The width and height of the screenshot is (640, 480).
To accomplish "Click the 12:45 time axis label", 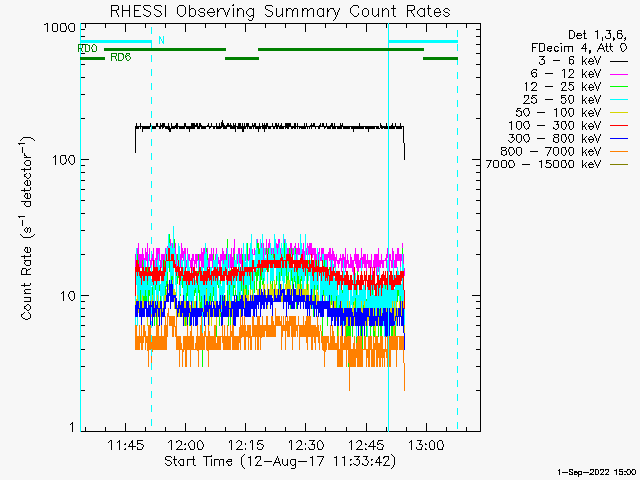I will 366,445.
